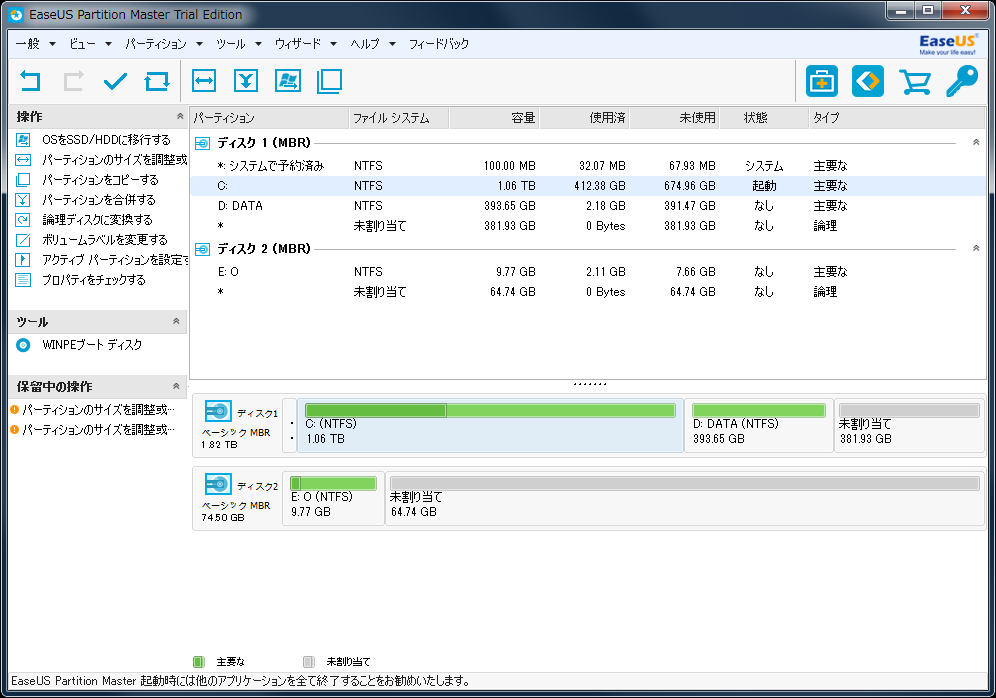Collapse ディスク 1 (MBR) group
The image size is (996, 698).
click(x=976, y=142)
